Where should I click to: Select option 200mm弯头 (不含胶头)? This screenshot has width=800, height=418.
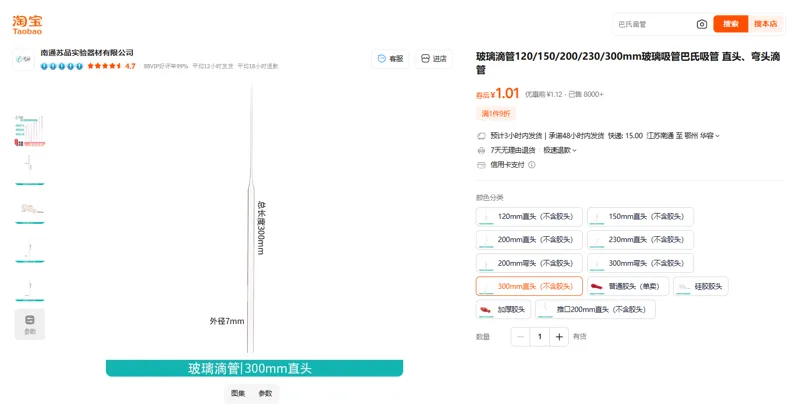529,263
